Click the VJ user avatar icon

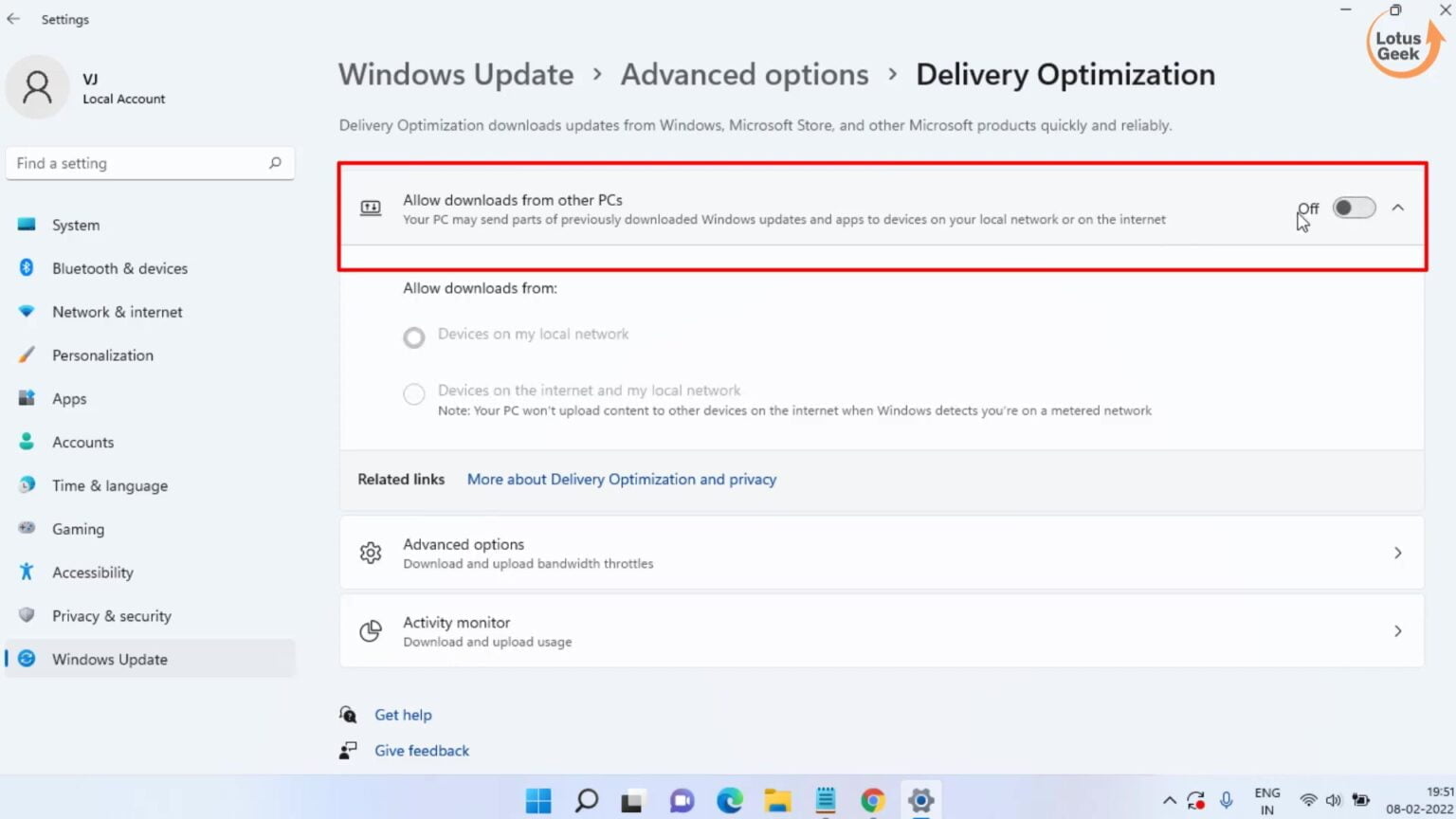pyautogui.click(x=38, y=87)
